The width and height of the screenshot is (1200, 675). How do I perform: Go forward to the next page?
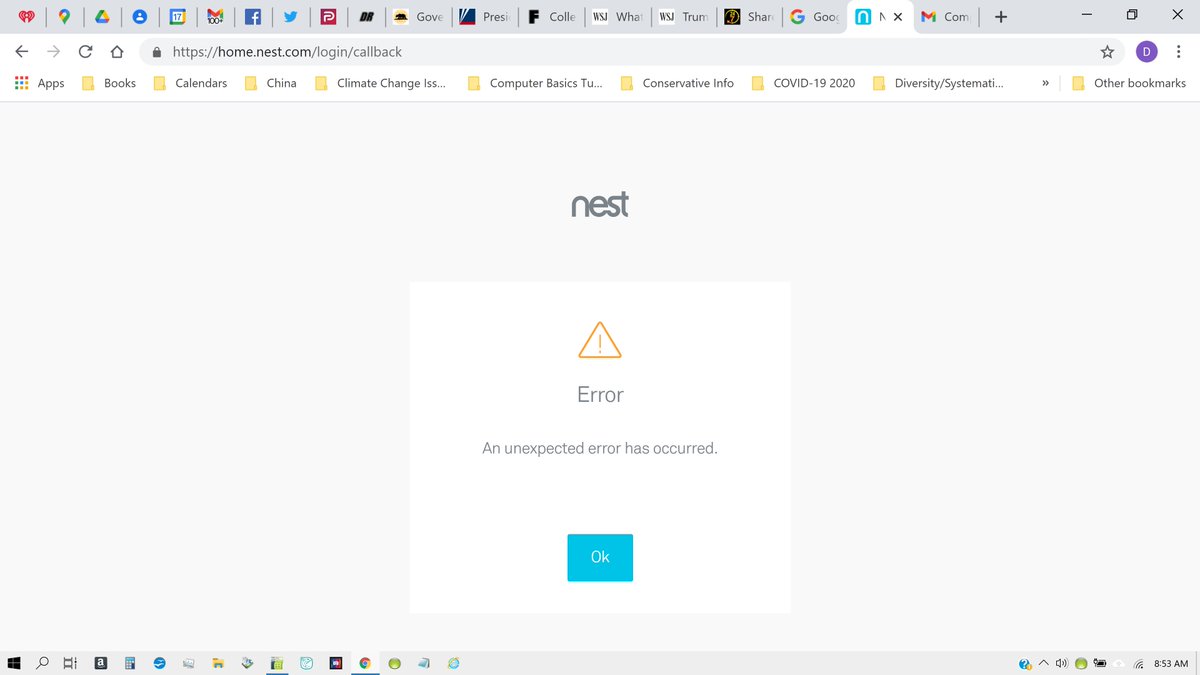point(54,51)
